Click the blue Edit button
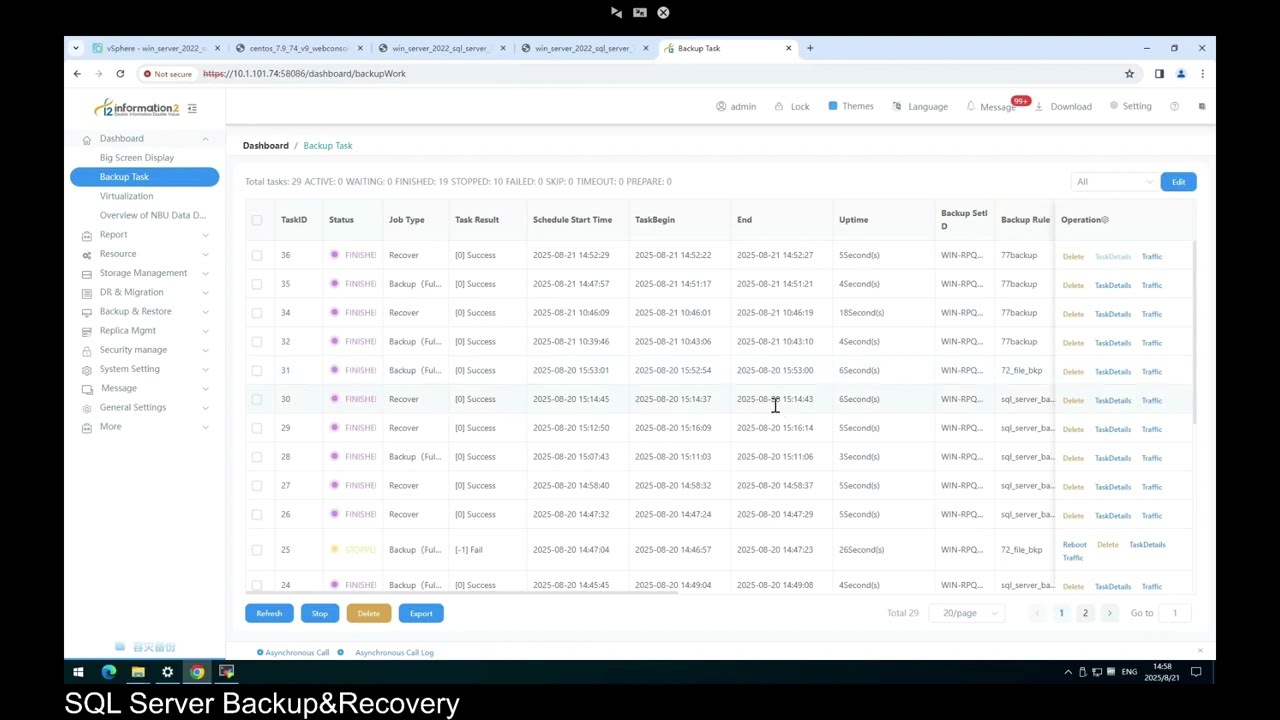The width and height of the screenshot is (1280, 720). pos(1178,182)
